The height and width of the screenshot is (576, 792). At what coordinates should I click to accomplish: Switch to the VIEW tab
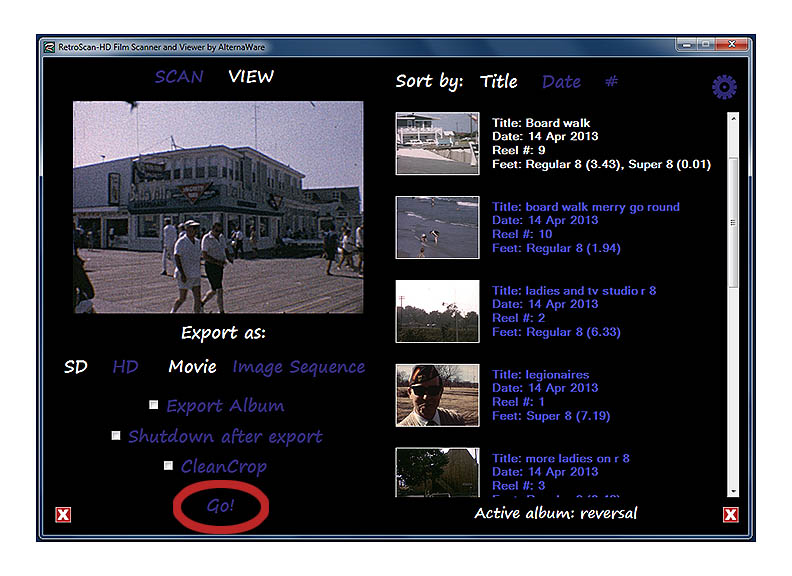(x=251, y=77)
